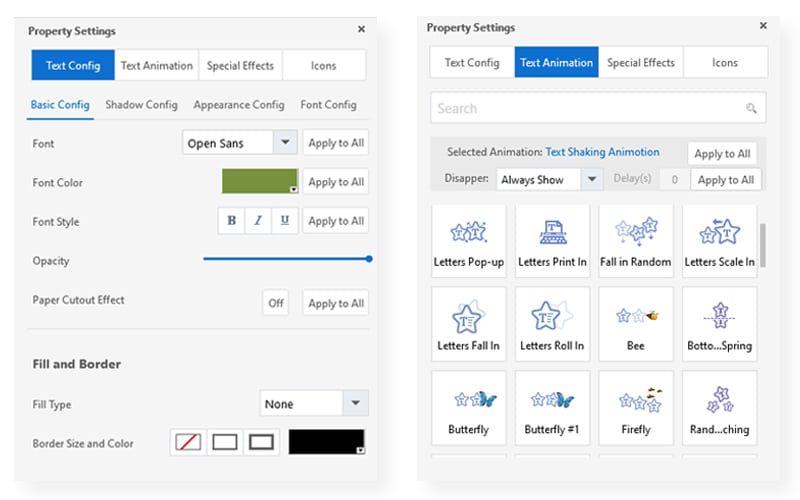
Task: Select the Letters Scale In animation
Action: tap(719, 241)
